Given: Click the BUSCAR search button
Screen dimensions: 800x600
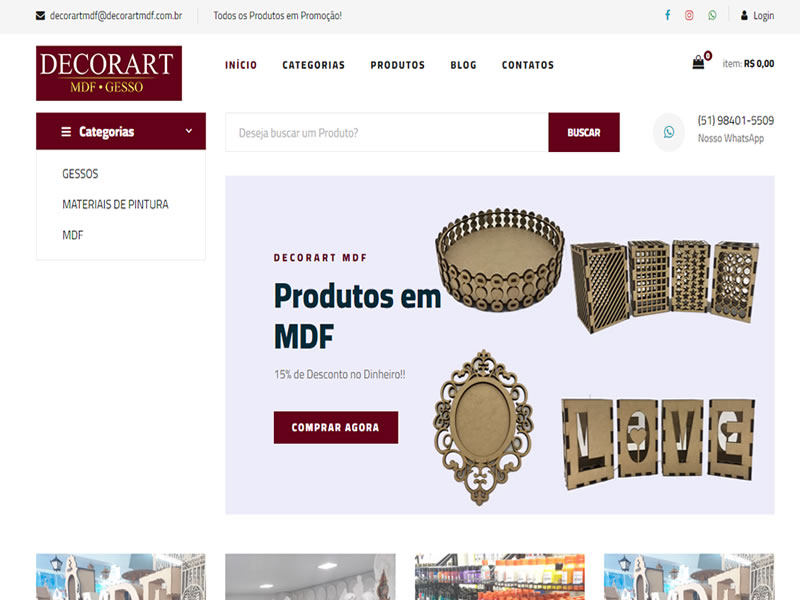Looking at the screenshot, I should click(x=584, y=132).
